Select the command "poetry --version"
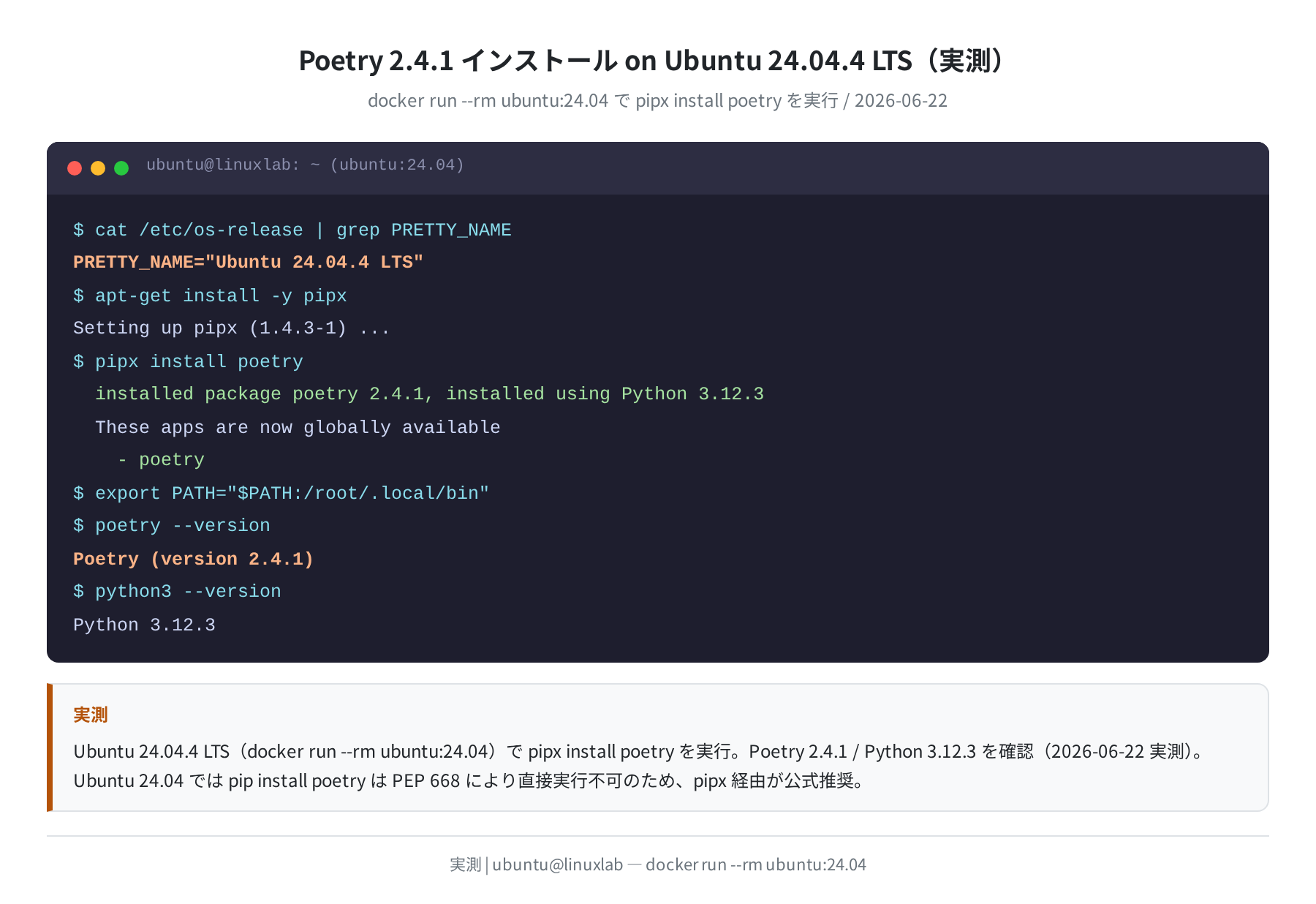Image resolution: width=1316 pixels, height=904 pixels. pos(182,526)
